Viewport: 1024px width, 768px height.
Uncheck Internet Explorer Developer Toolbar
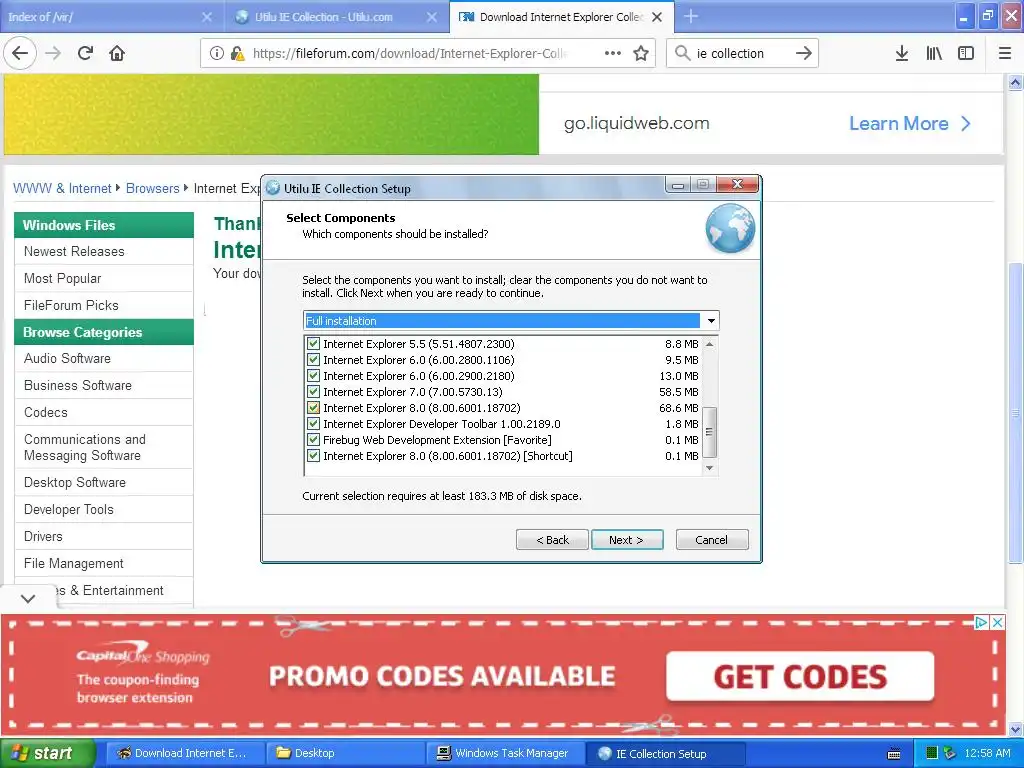click(x=313, y=424)
